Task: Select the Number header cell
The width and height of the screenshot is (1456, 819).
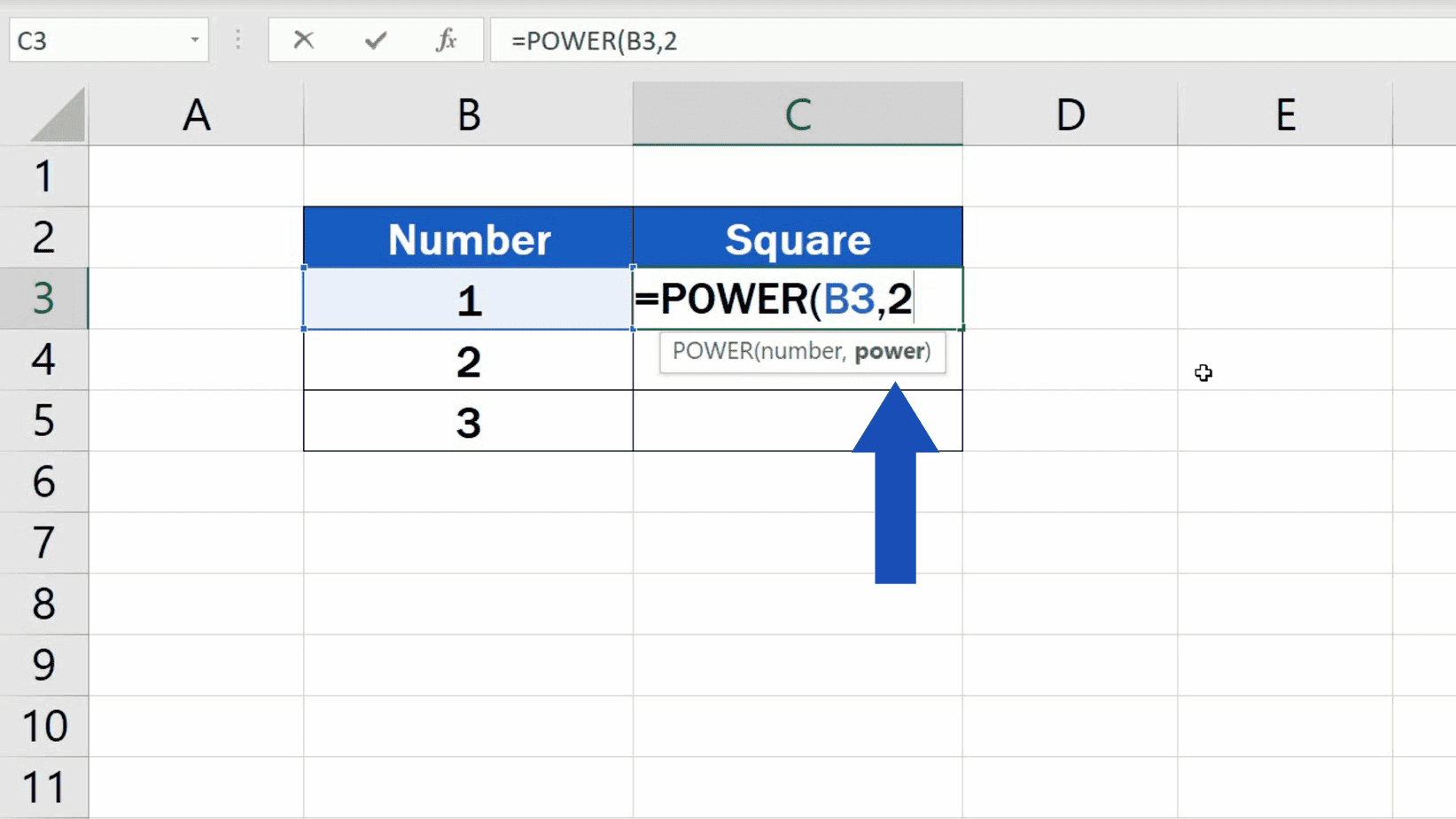Action: coord(468,237)
